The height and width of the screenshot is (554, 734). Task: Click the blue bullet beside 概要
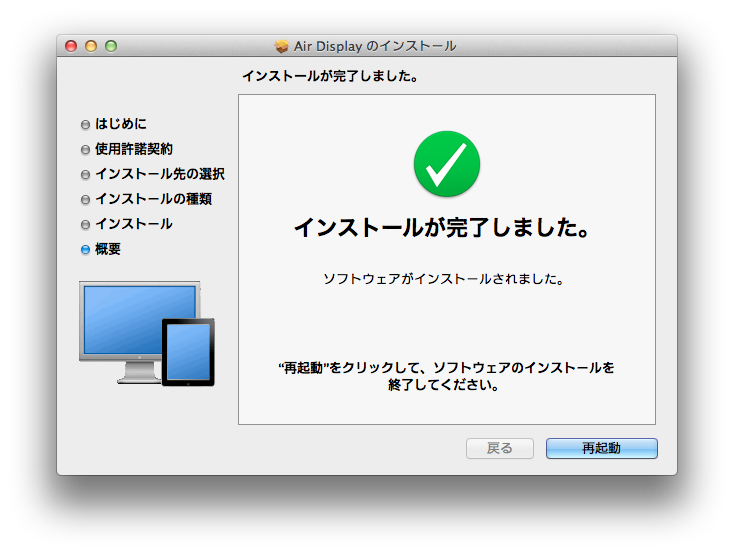85,250
